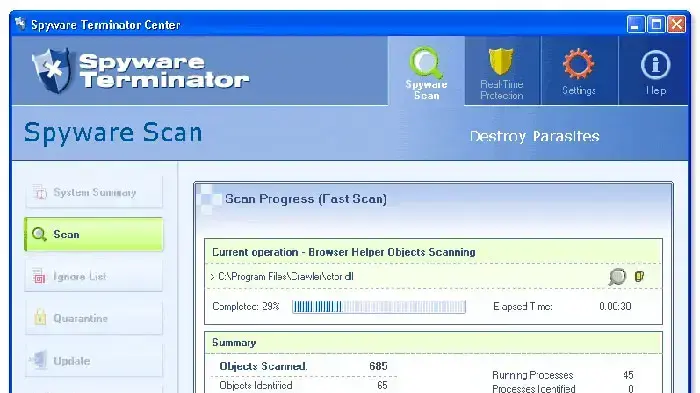This screenshot has width=700, height=393.
Task: Open the Settings tab
Action: [x=579, y=71]
